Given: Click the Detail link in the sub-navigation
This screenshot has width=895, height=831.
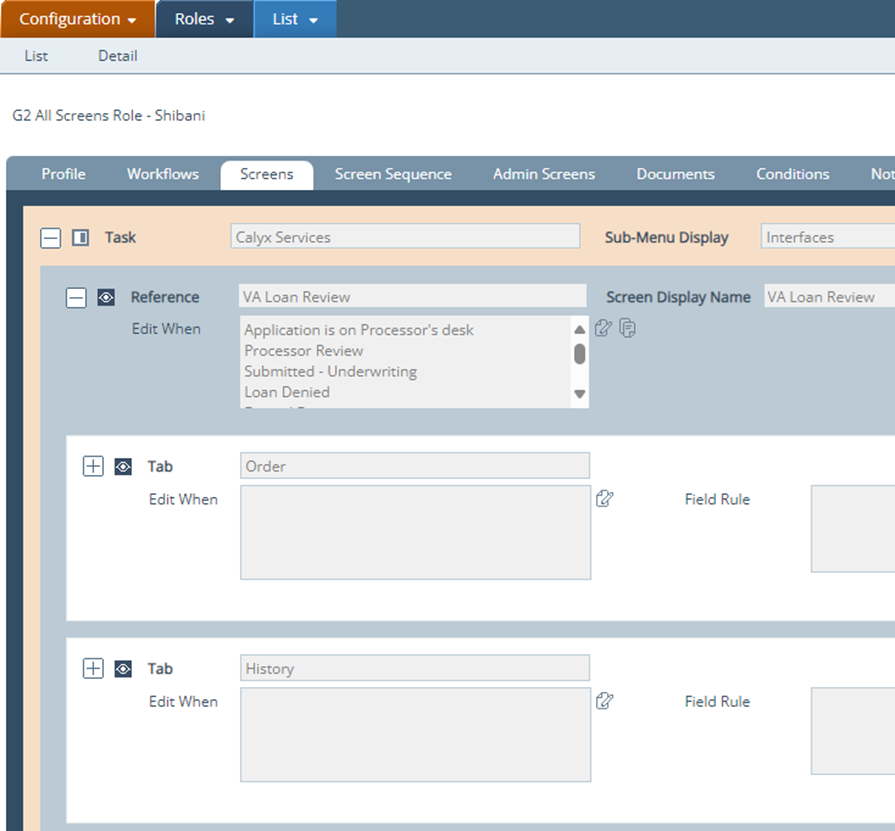Looking at the screenshot, I should tap(117, 56).
